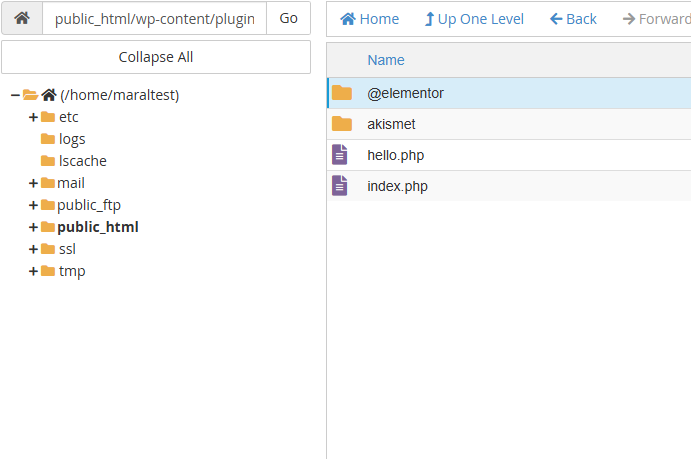Select the @elementor folder name
The width and height of the screenshot is (691, 459).
tap(405, 93)
